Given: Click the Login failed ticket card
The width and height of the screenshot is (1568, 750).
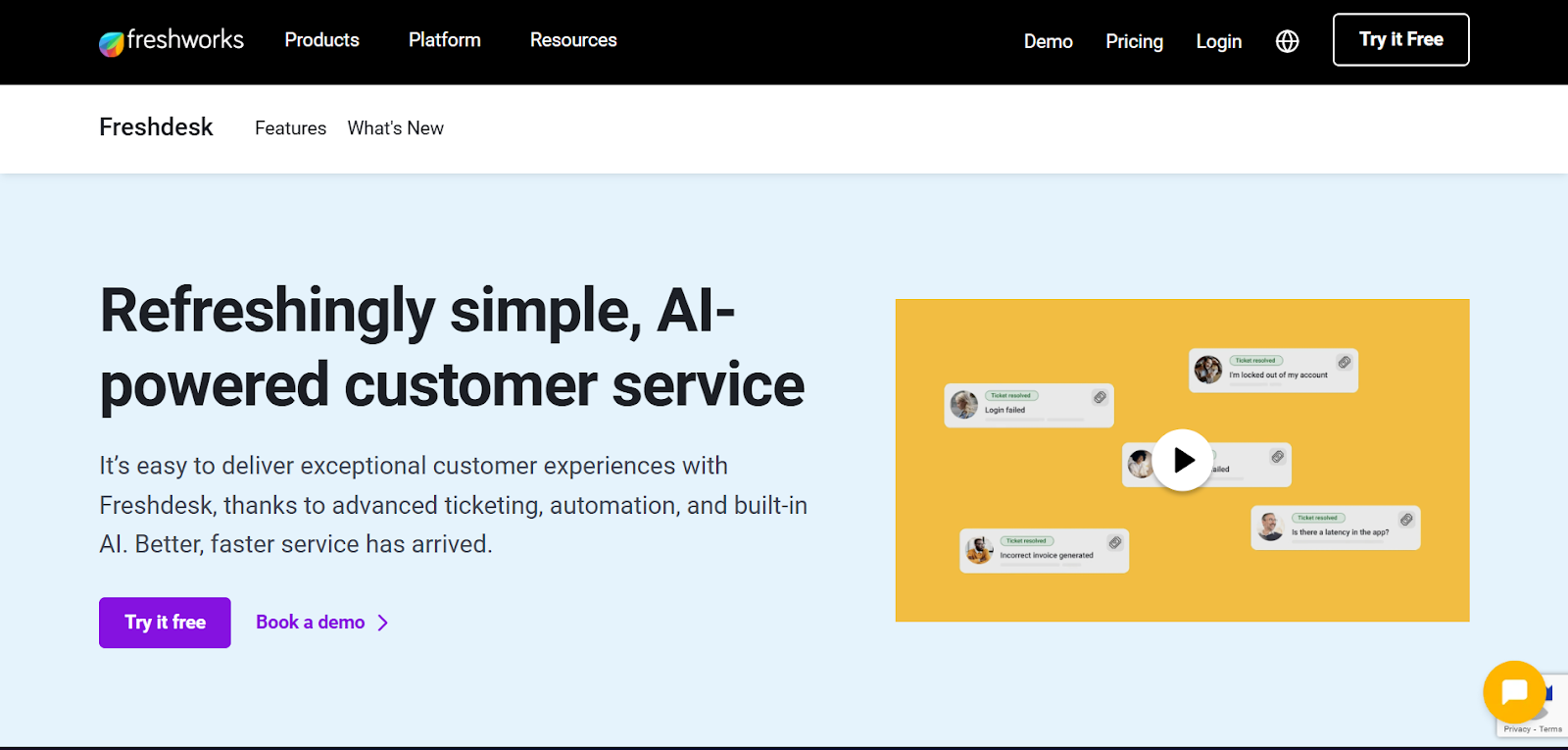Looking at the screenshot, I should tap(1029, 405).
